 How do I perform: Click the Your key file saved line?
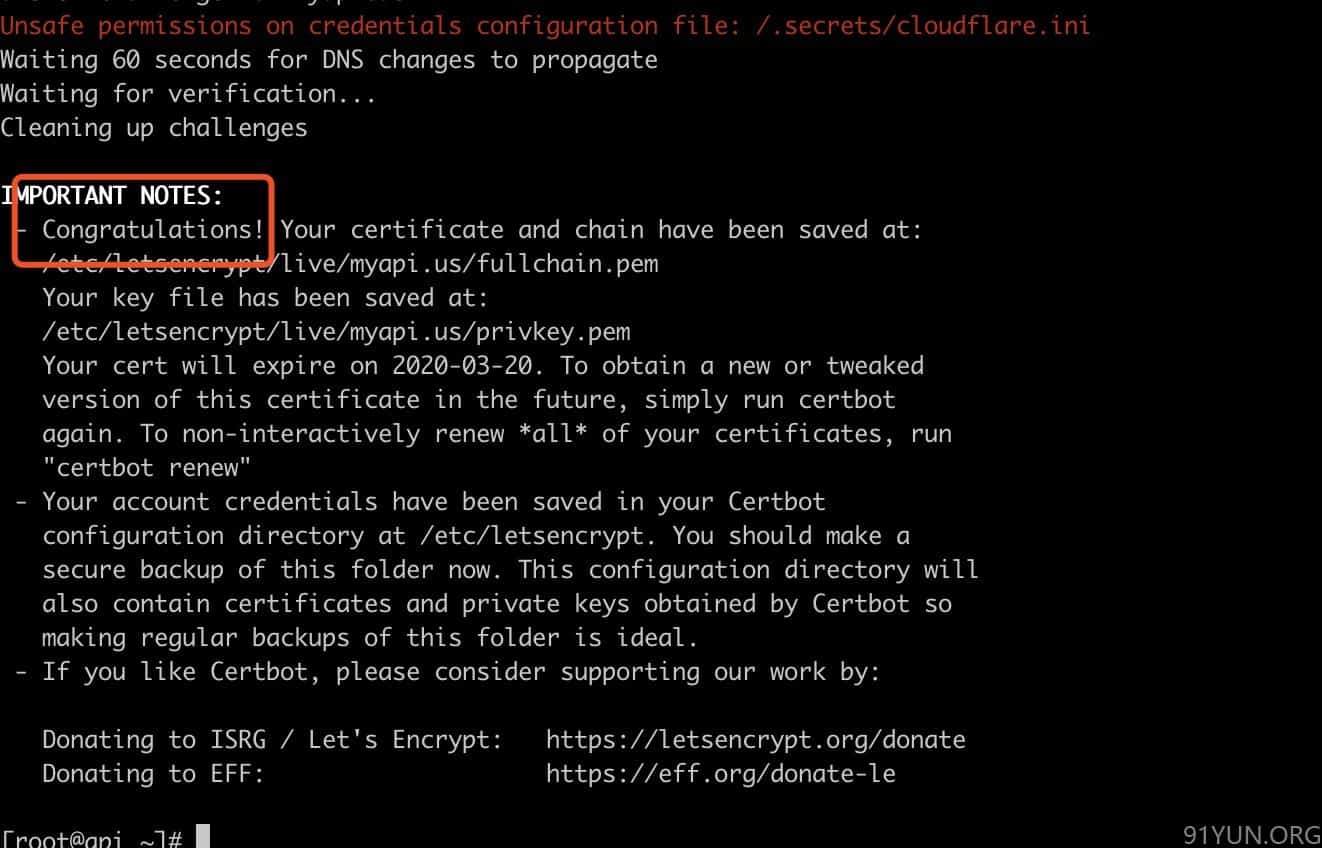tap(266, 298)
